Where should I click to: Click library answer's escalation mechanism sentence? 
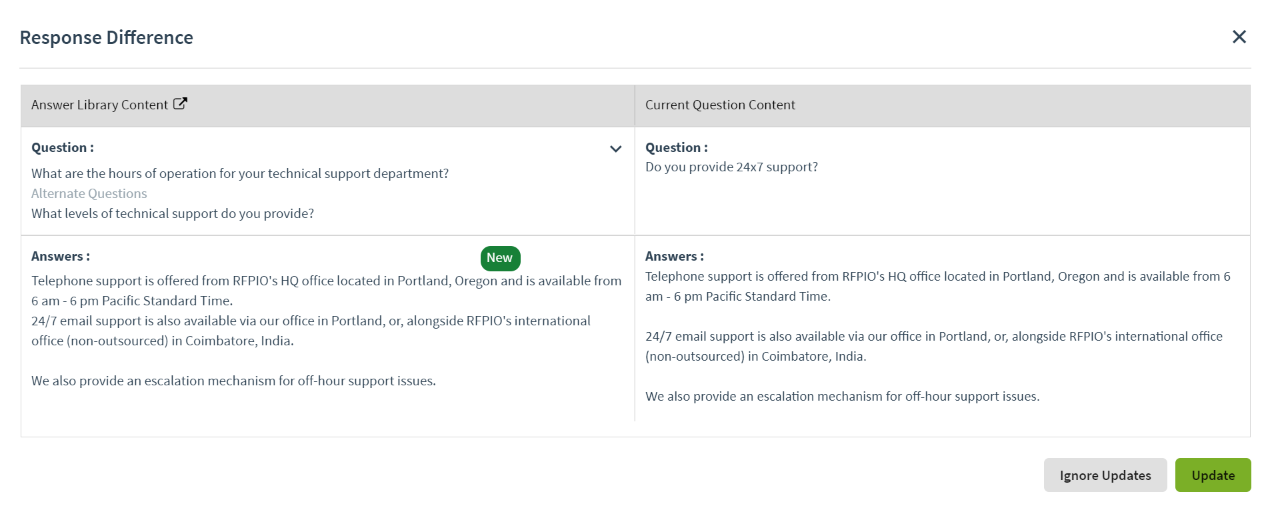tap(233, 381)
